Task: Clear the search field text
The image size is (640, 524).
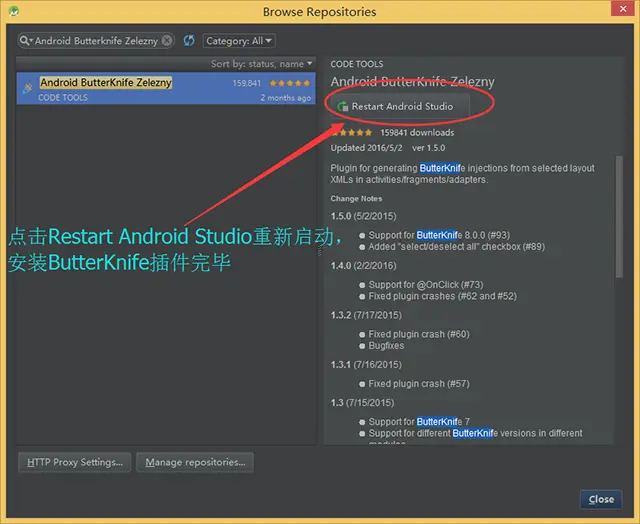Action: [167, 40]
